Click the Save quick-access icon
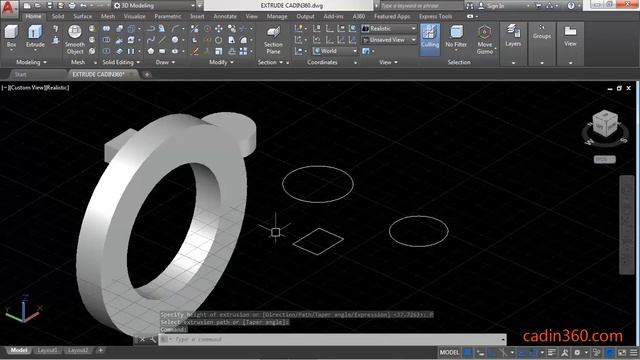Screen dimensions: 640x360 pyautogui.click(x=50, y=6)
